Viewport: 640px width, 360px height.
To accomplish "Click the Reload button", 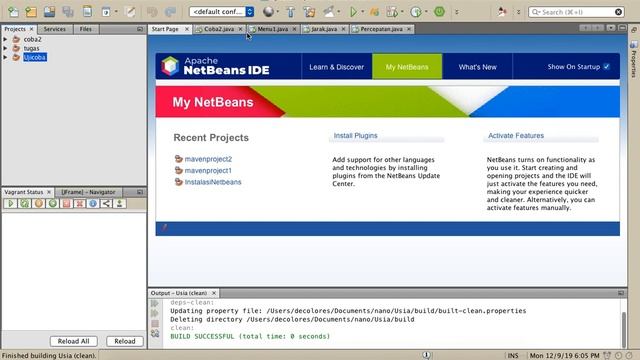I will (125, 341).
